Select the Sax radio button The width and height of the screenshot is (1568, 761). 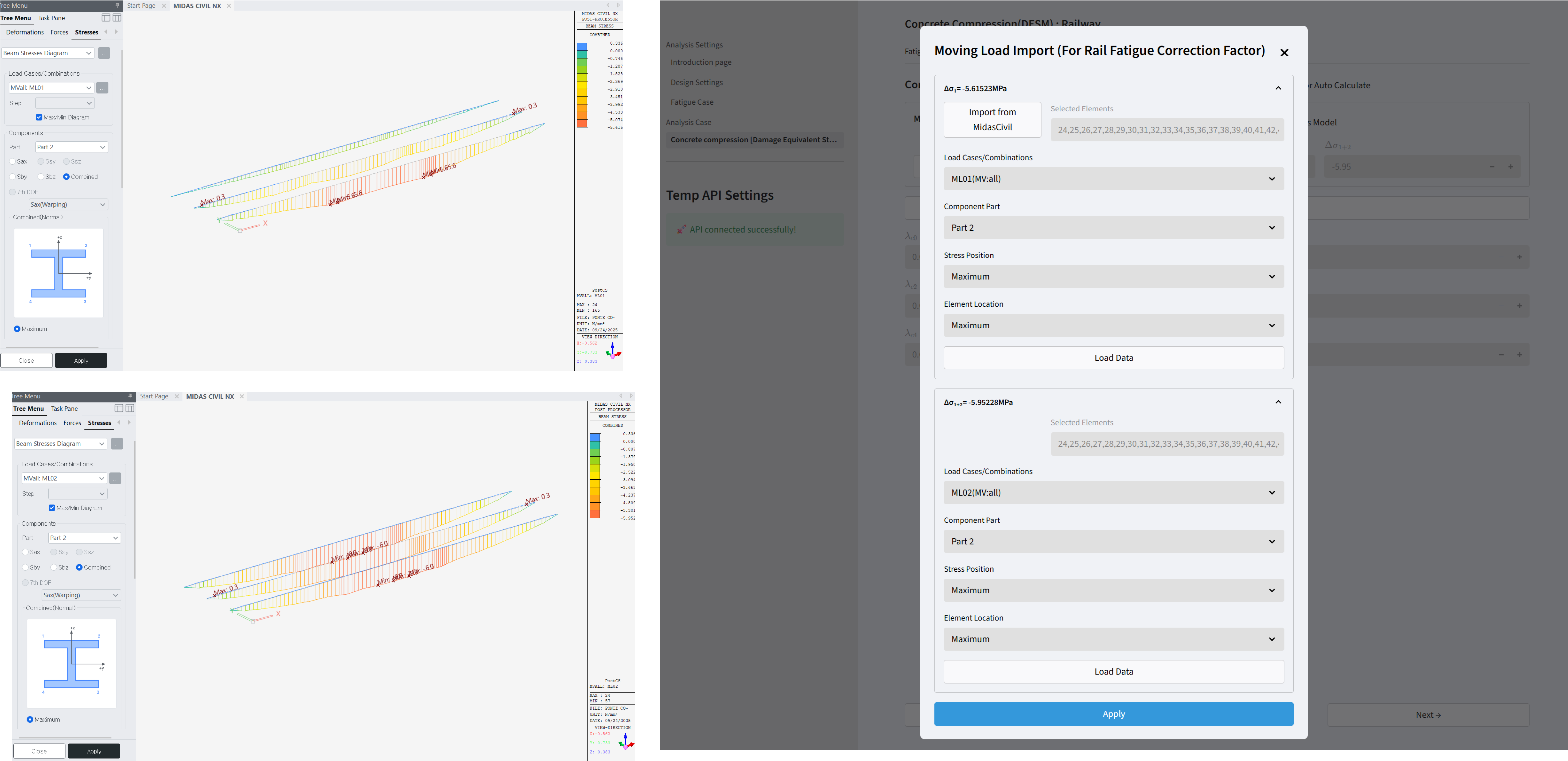click(x=12, y=161)
